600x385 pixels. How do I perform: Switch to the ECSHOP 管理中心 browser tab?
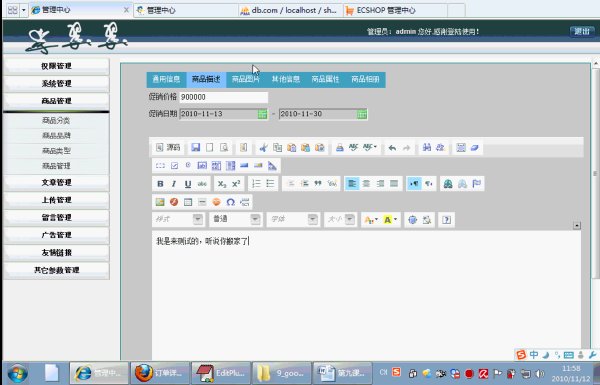click(x=395, y=10)
